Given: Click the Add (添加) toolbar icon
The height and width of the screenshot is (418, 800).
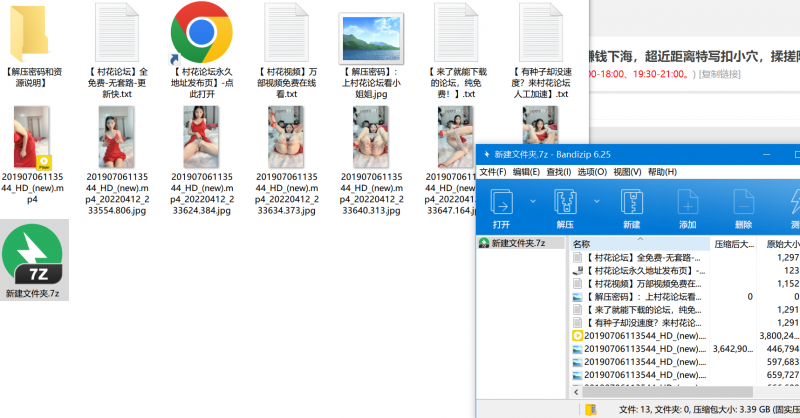Looking at the screenshot, I should pos(687,202).
